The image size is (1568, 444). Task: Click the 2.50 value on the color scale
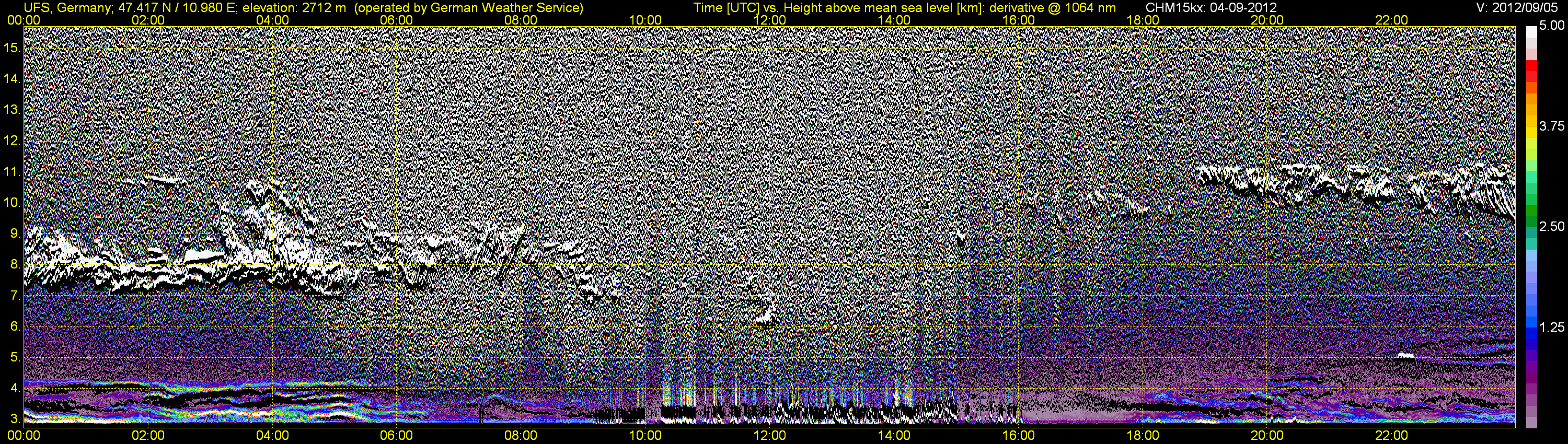(x=1552, y=226)
